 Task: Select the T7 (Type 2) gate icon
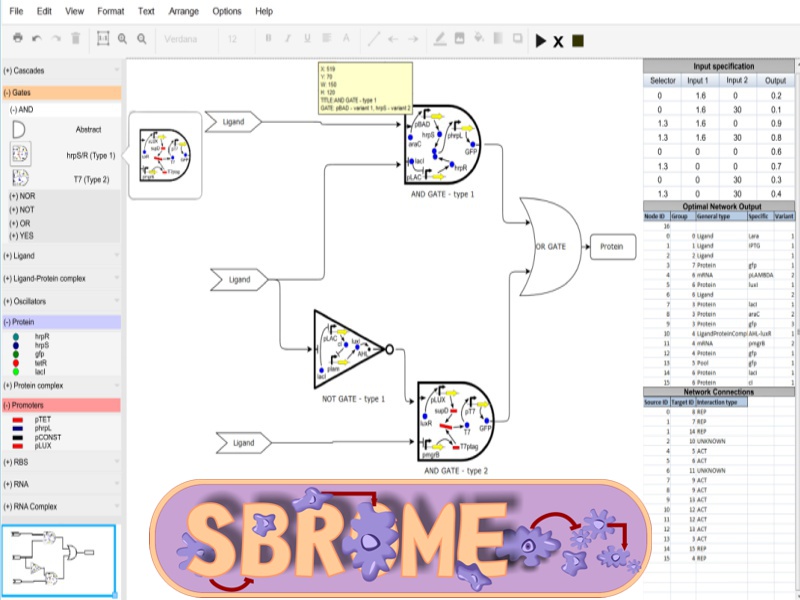click(x=20, y=178)
